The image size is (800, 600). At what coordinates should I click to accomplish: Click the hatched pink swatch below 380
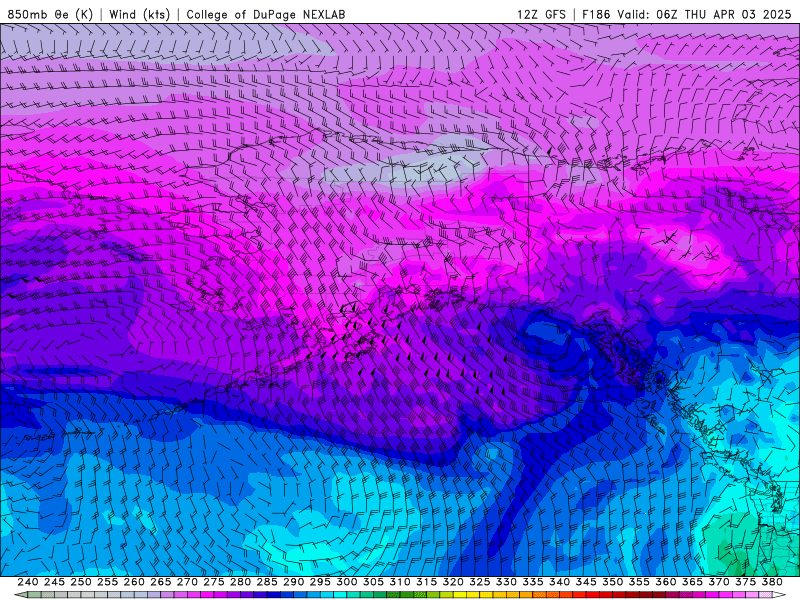click(x=765, y=595)
